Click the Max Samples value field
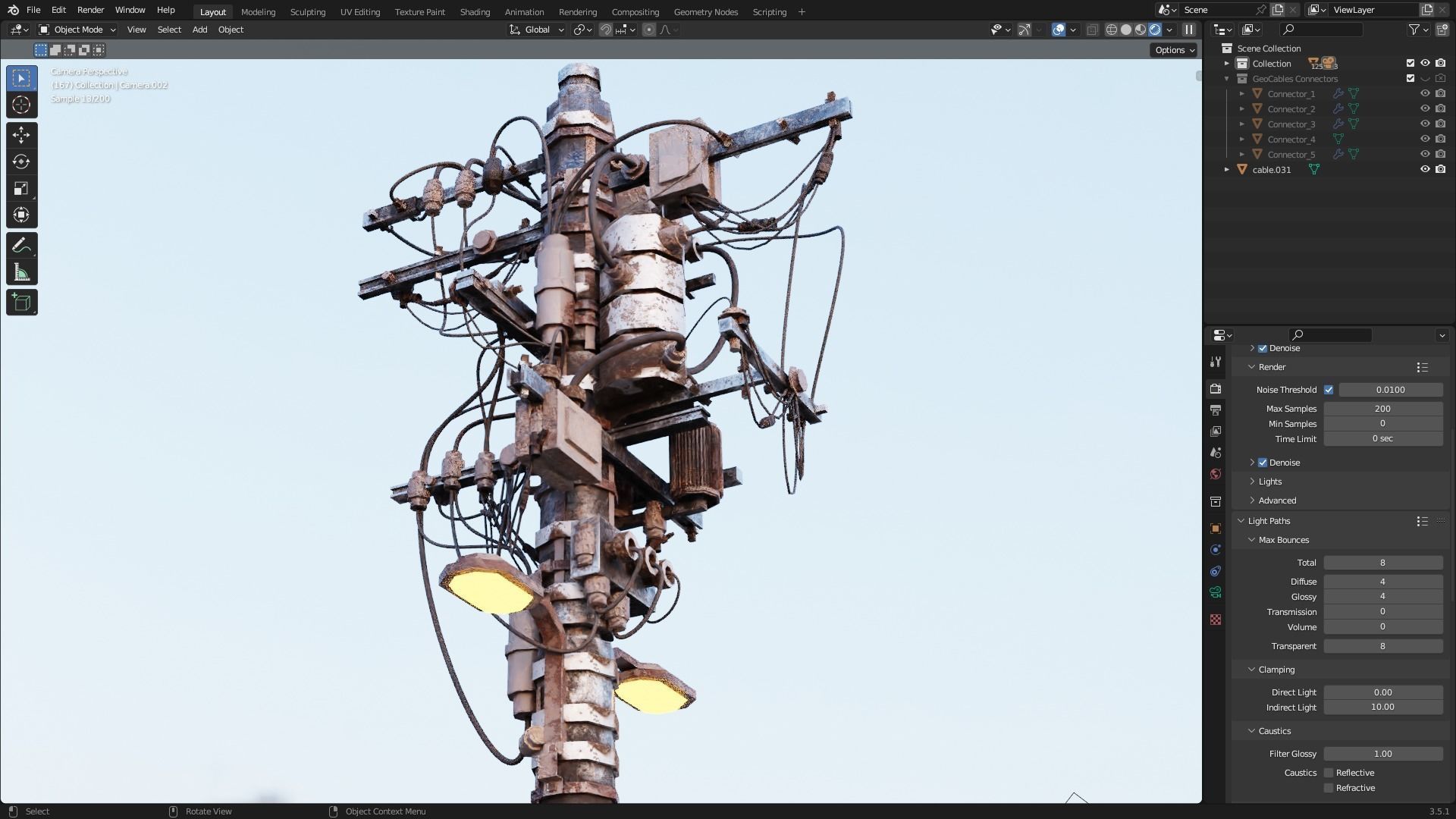This screenshot has width=1456, height=819. click(x=1382, y=409)
